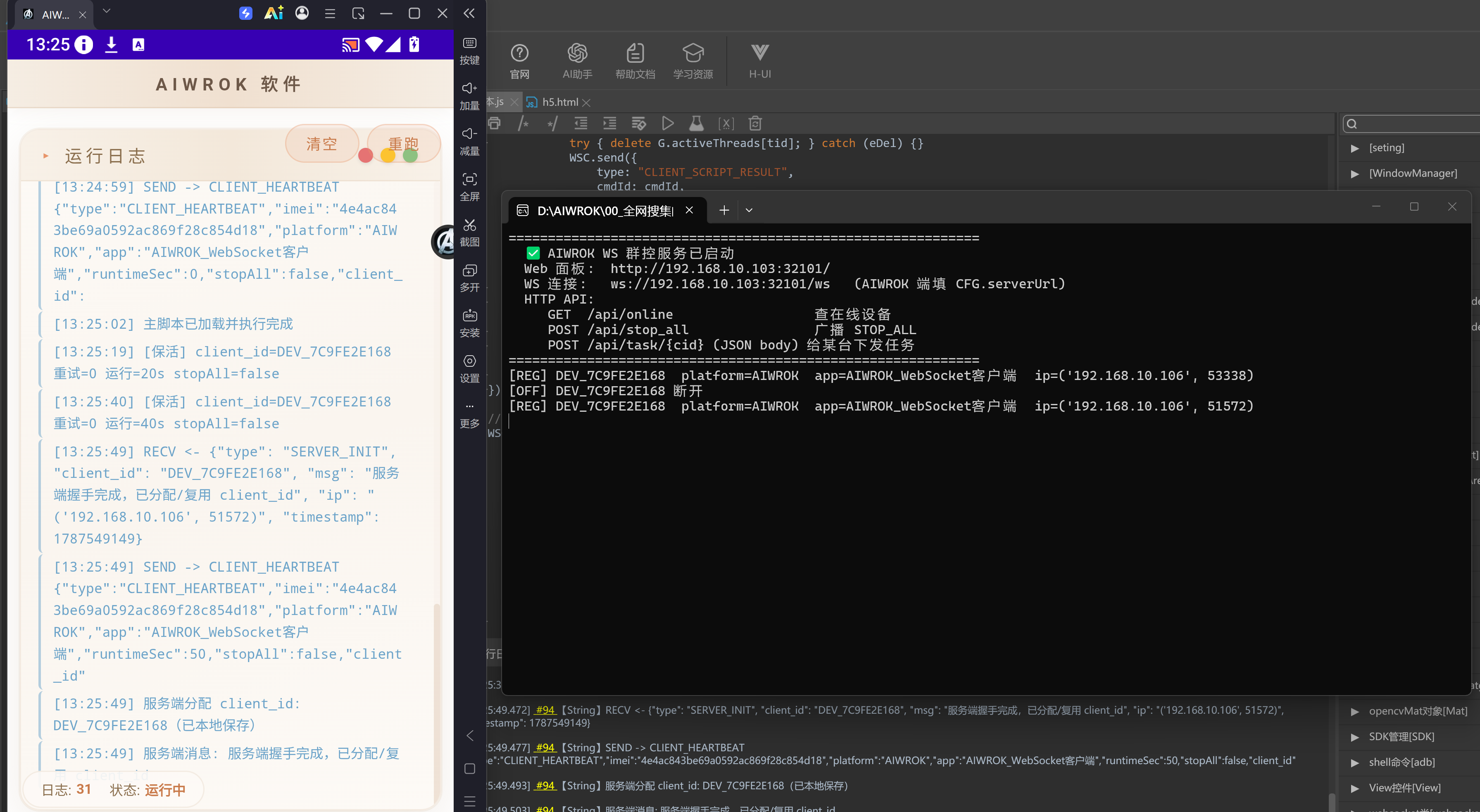This screenshot has height=812, width=1480.
Task: Expand the shell命令[adb] tree node
Action: (x=1355, y=762)
